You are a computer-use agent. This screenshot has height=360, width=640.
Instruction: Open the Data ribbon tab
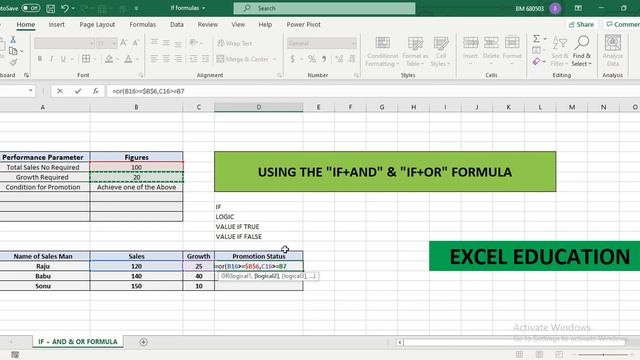coord(176,24)
